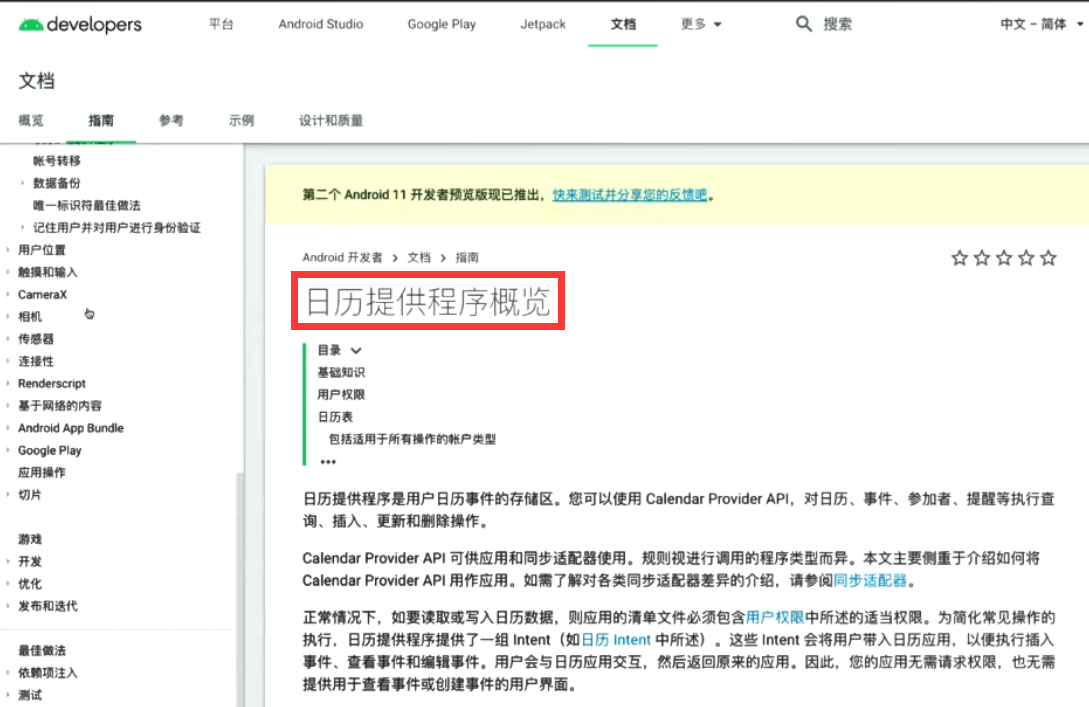The width and height of the screenshot is (1089, 707).
Task: Open the 日历 Intent link in paragraph
Action: (x=616, y=640)
